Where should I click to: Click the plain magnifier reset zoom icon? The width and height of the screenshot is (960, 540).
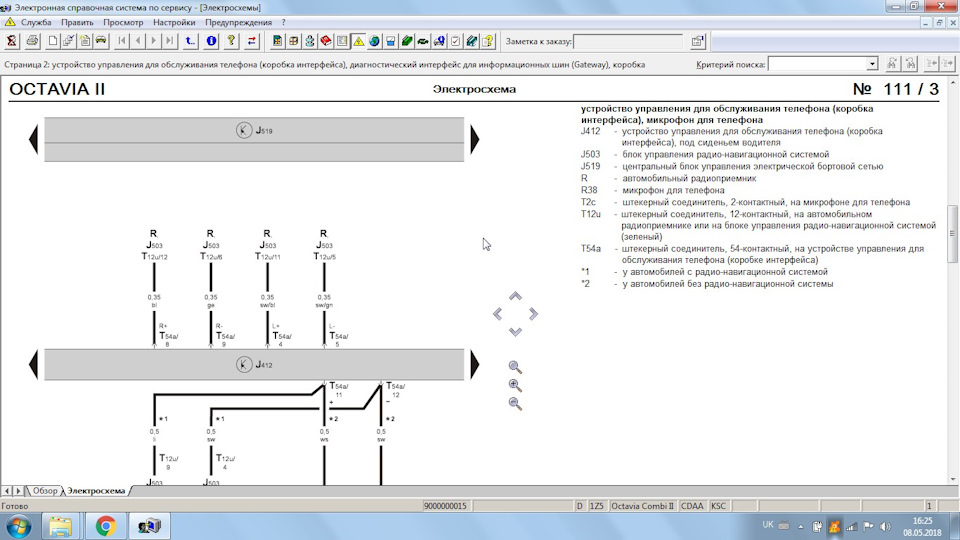[x=515, y=367]
